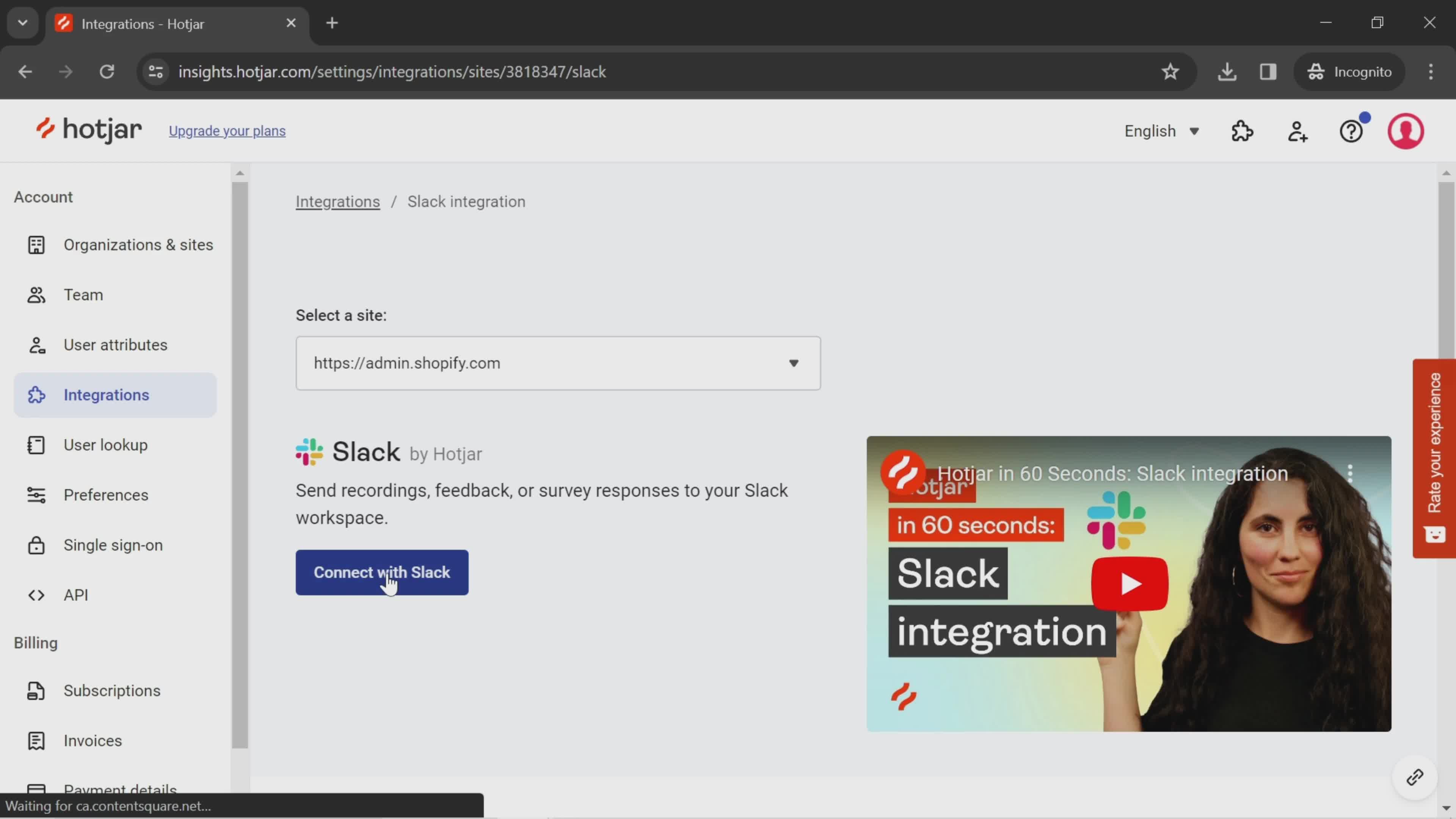This screenshot has width=1456, height=819.
Task: Play the Slack integration video
Action: (1128, 584)
